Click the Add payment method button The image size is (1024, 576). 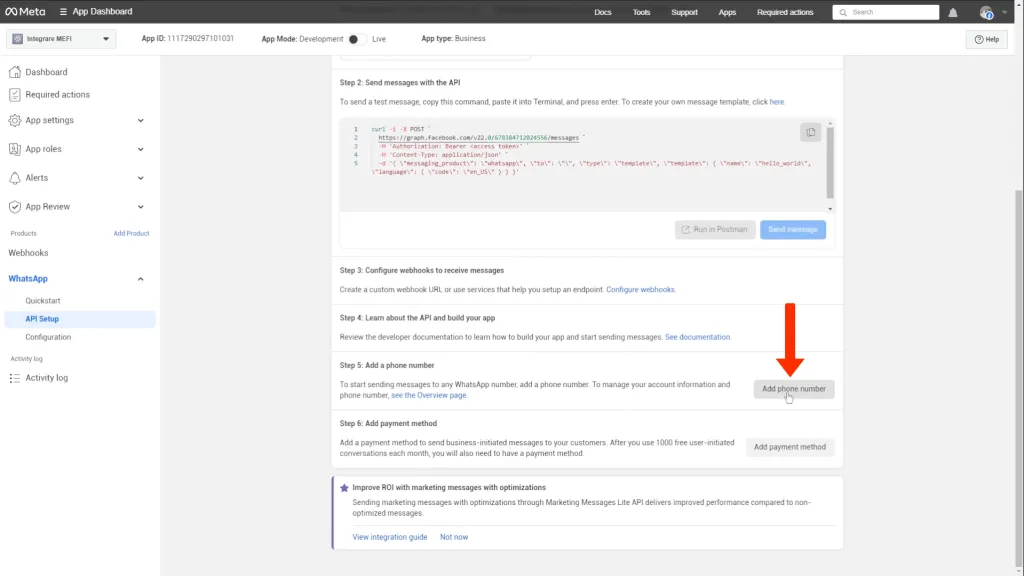pos(790,447)
